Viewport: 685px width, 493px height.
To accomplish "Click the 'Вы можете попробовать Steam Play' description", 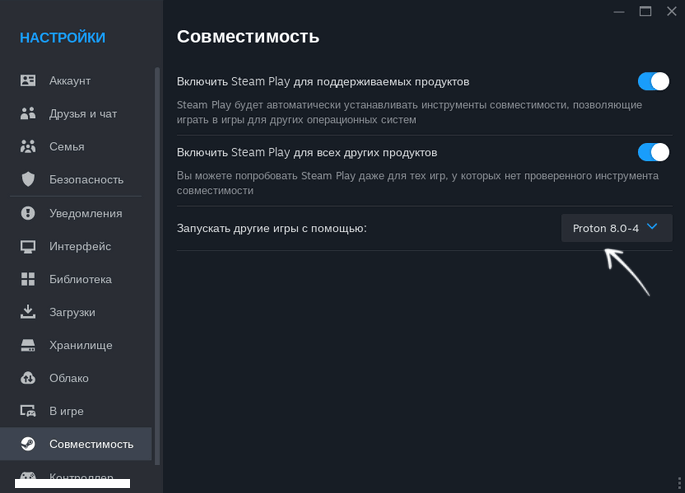I will pos(418,183).
